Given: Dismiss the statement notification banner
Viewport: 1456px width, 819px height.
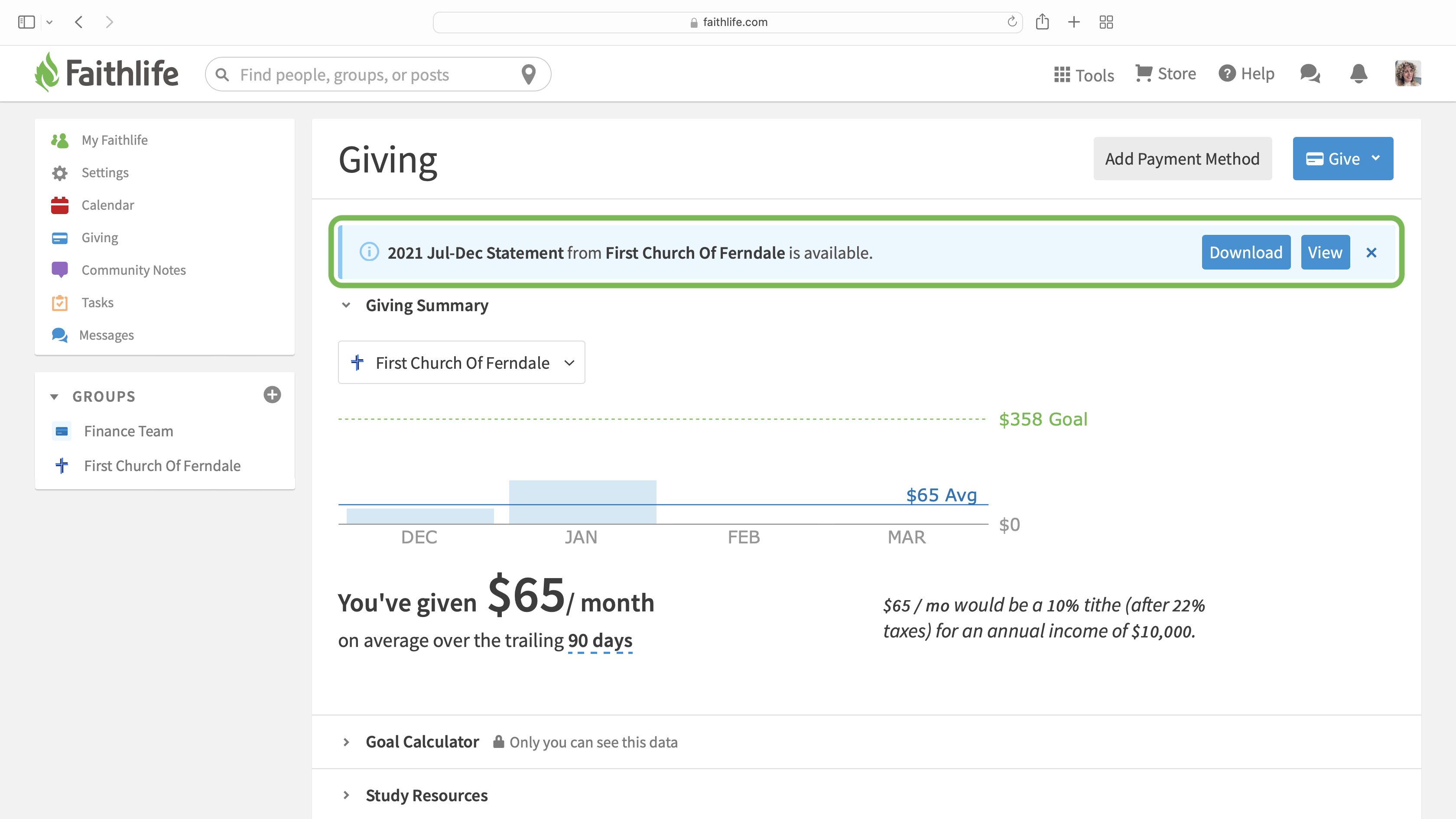Looking at the screenshot, I should [x=1371, y=253].
